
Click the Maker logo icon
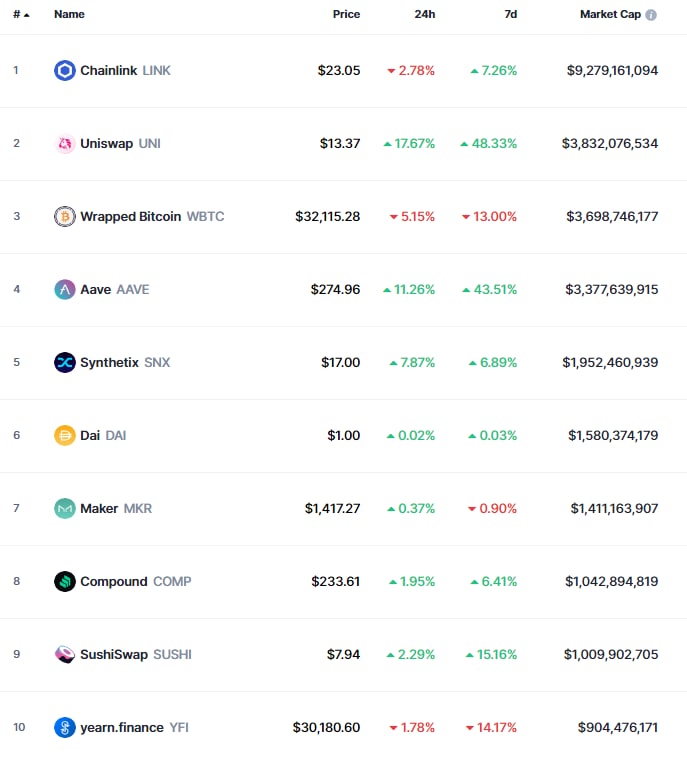coord(65,509)
